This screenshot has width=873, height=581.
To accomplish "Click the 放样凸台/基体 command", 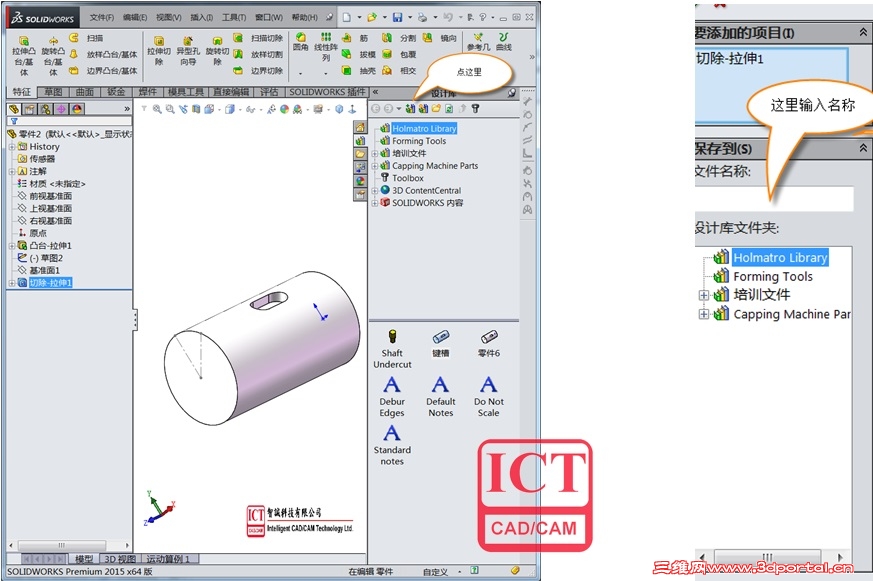I will click(104, 55).
